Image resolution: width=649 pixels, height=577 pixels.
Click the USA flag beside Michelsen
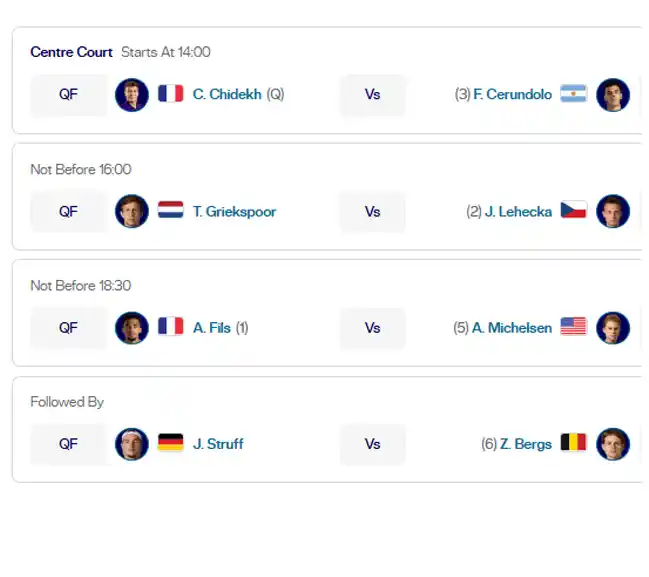coord(573,326)
